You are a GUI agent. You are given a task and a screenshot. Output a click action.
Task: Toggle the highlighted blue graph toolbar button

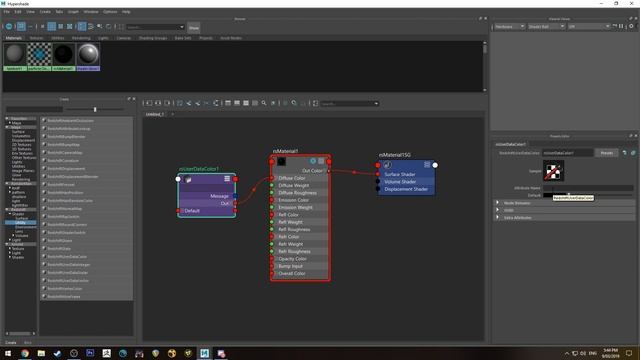coord(180,103)
